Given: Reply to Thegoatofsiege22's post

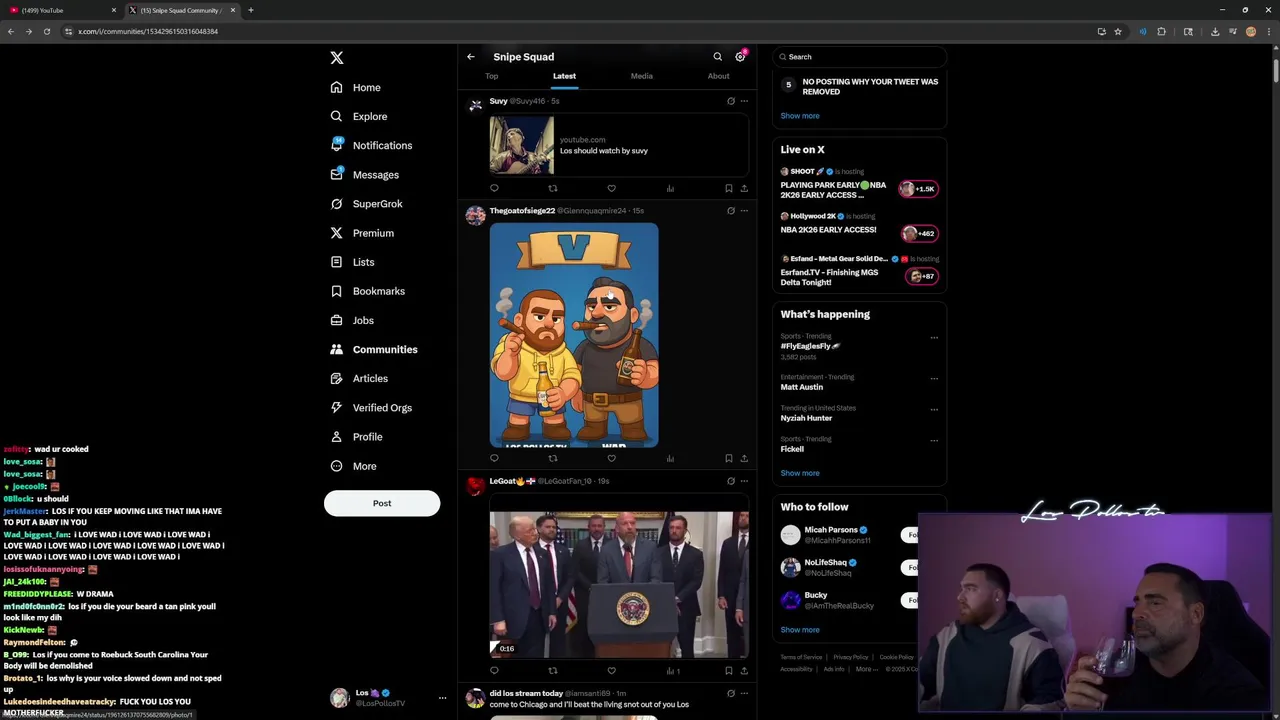Looking at the screenshot, I should click(x=494, y=458).
